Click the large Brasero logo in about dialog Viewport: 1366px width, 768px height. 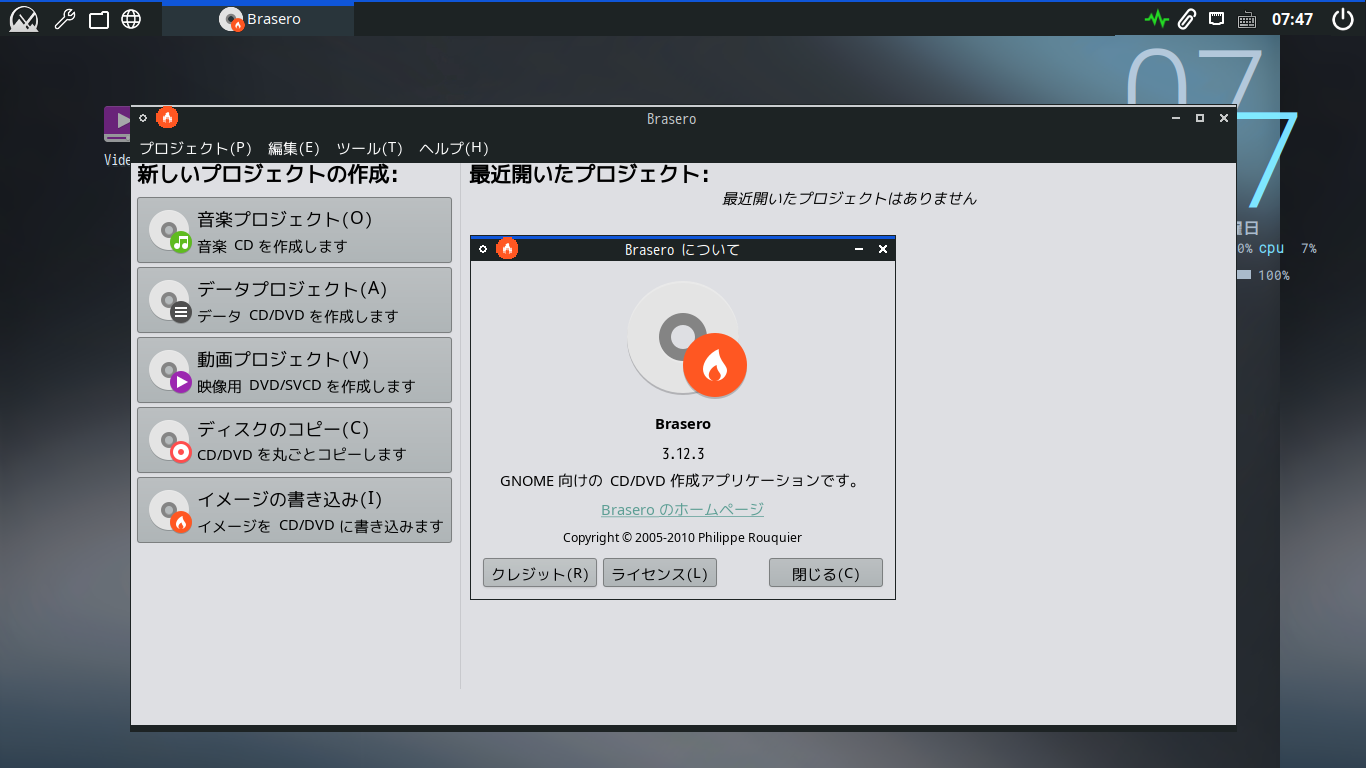(686, 340)
